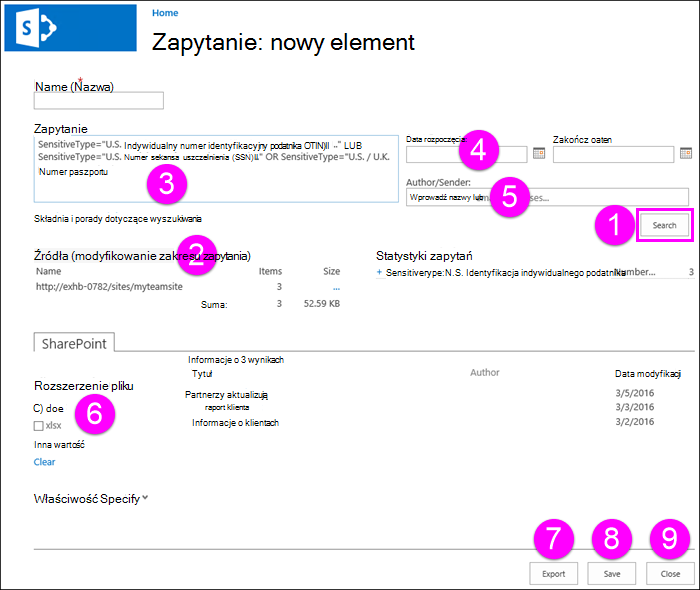Viewport: 700px width, 590px height.
Task: Focus the Name (Nazwa) input field
Action: 99,100
